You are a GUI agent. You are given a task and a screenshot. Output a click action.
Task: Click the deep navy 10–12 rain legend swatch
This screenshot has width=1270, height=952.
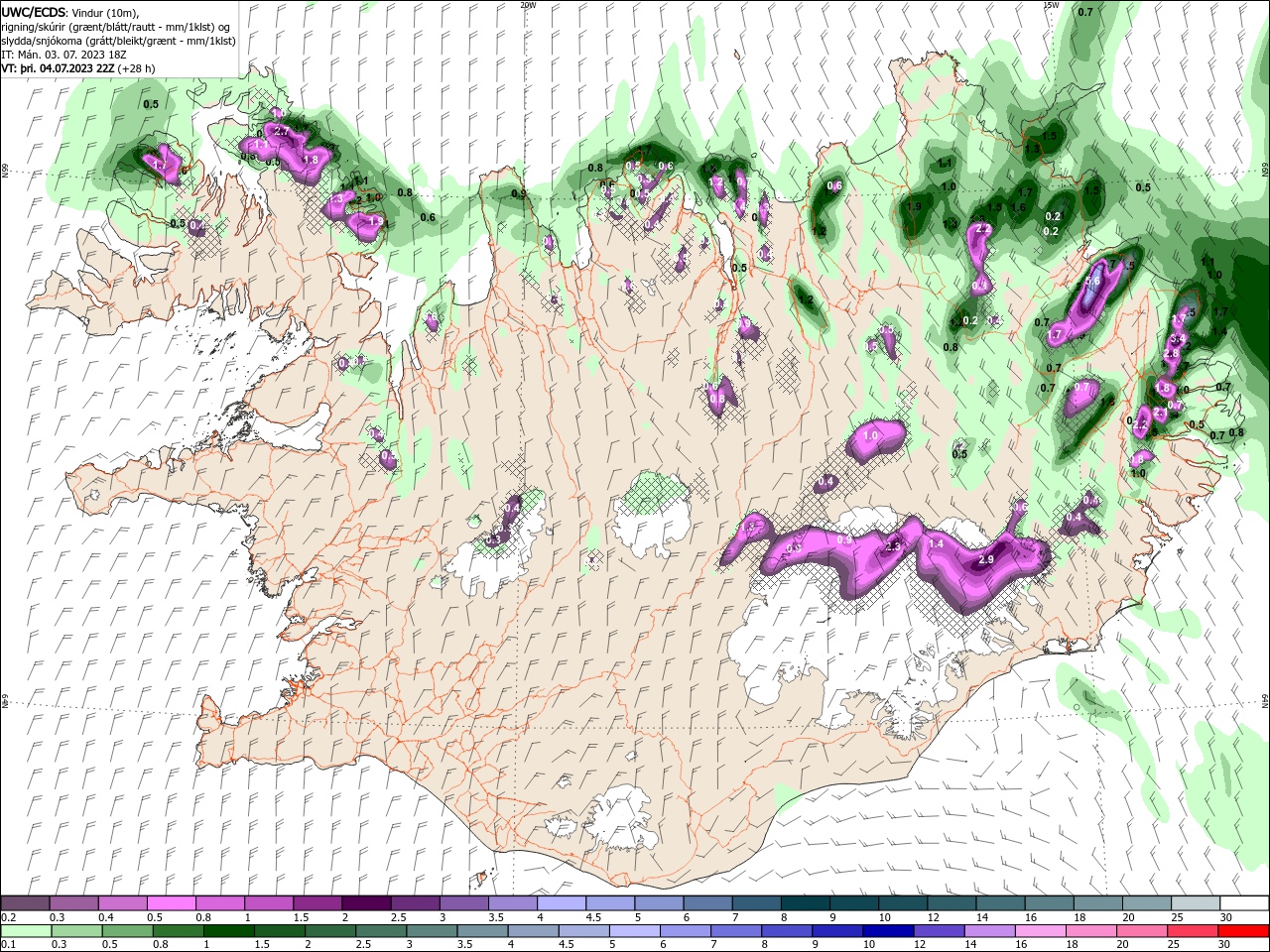(x=887, y=931)
